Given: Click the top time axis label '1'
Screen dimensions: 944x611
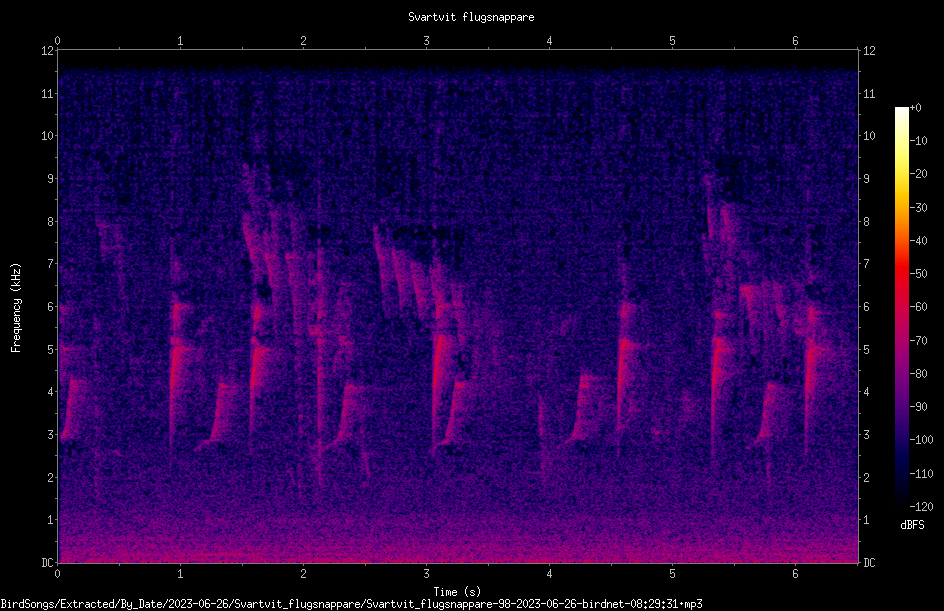Looking at the screenshot, I should (180, 41).
